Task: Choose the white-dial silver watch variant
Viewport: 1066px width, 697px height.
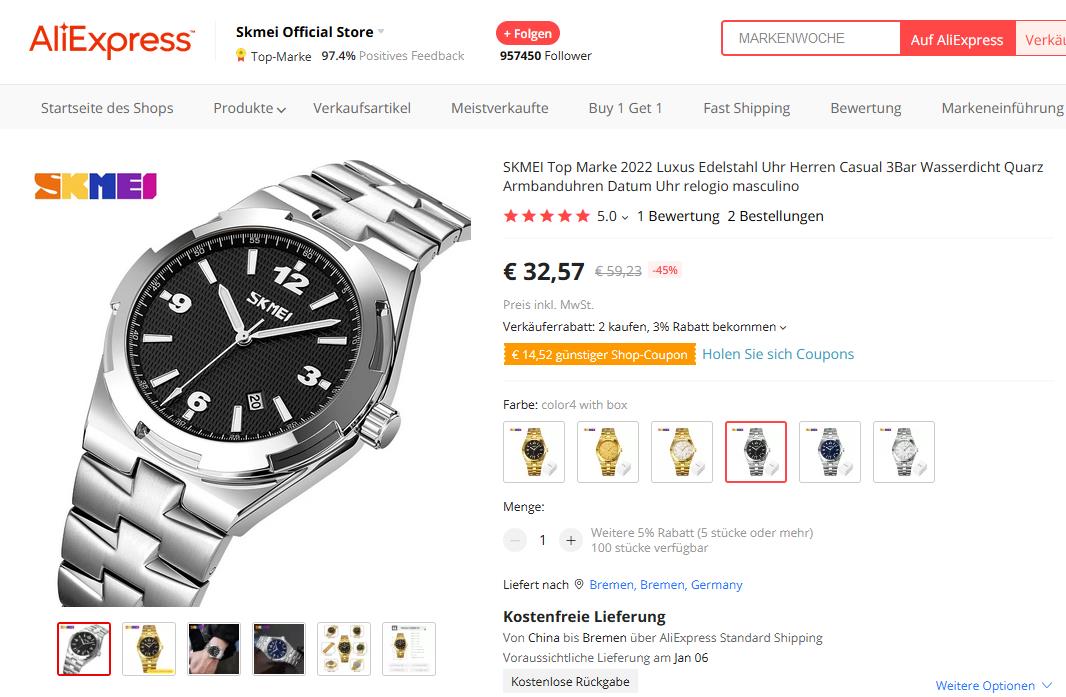Action: (904, 452)
